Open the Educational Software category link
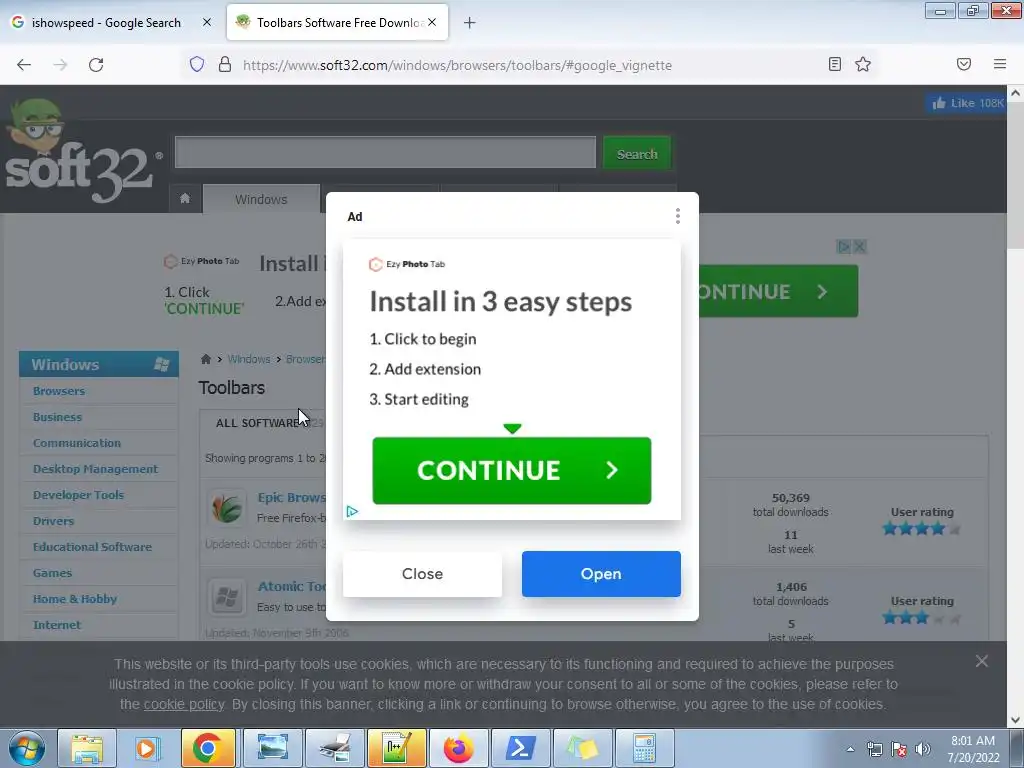Image resolution: width=1024 pixels, height=768 pixels. click(x=92, y=547)
